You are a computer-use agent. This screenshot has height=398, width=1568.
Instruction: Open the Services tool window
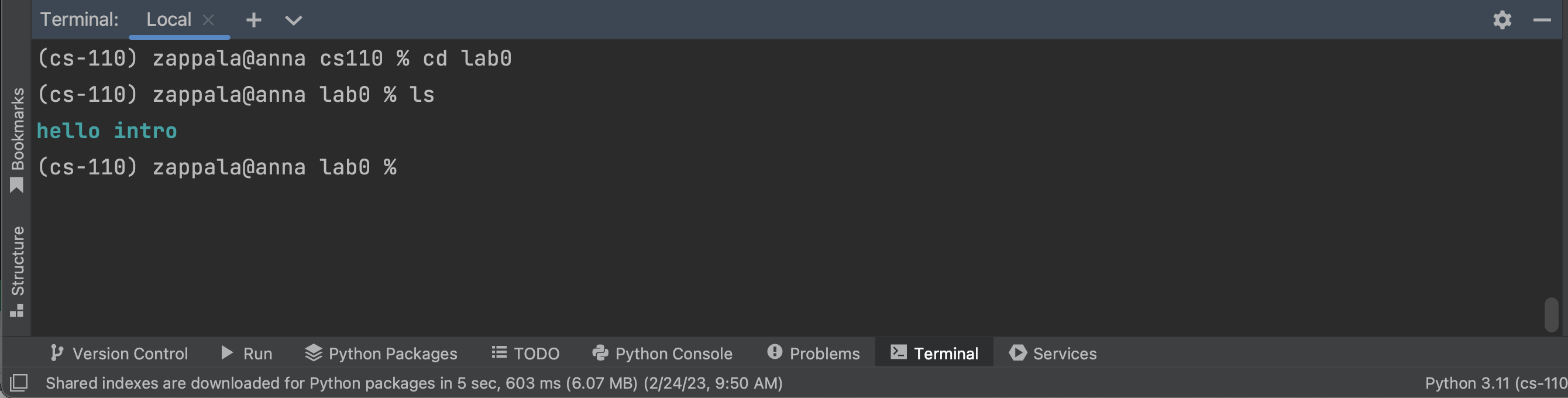(1053, 353)
